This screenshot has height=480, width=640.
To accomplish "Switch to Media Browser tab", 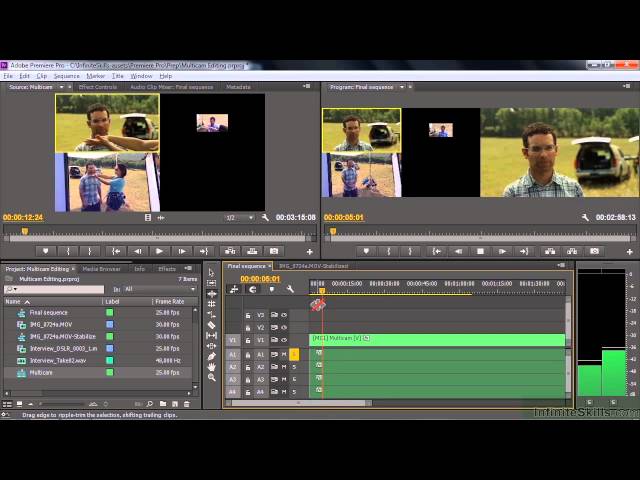I will pos(101,269).
